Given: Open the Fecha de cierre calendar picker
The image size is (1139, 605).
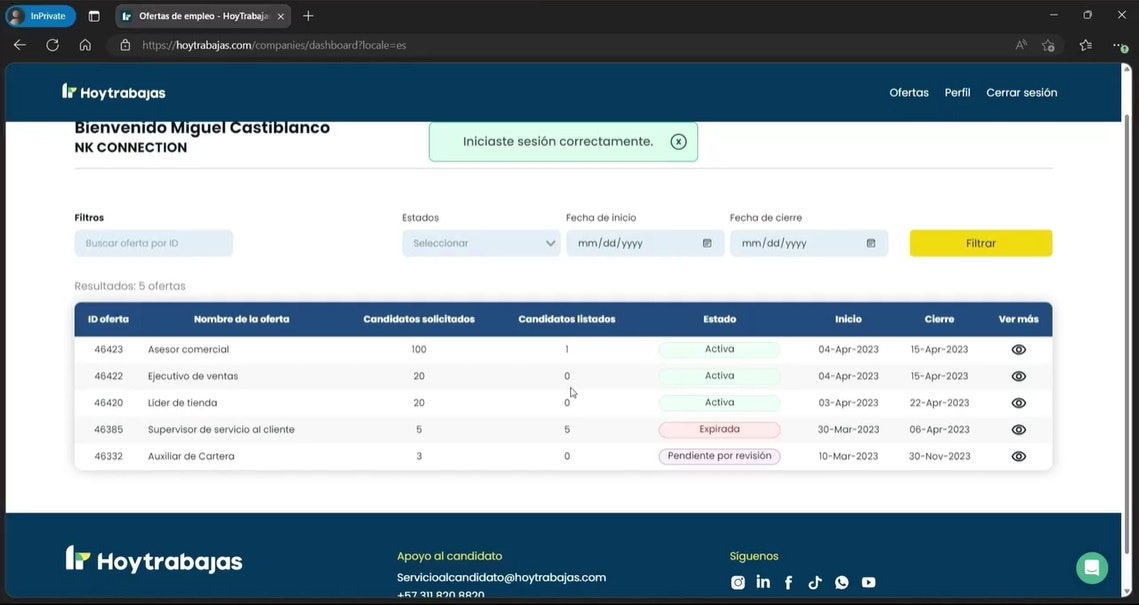Looking at the screenshot, I should pos(870,243).
